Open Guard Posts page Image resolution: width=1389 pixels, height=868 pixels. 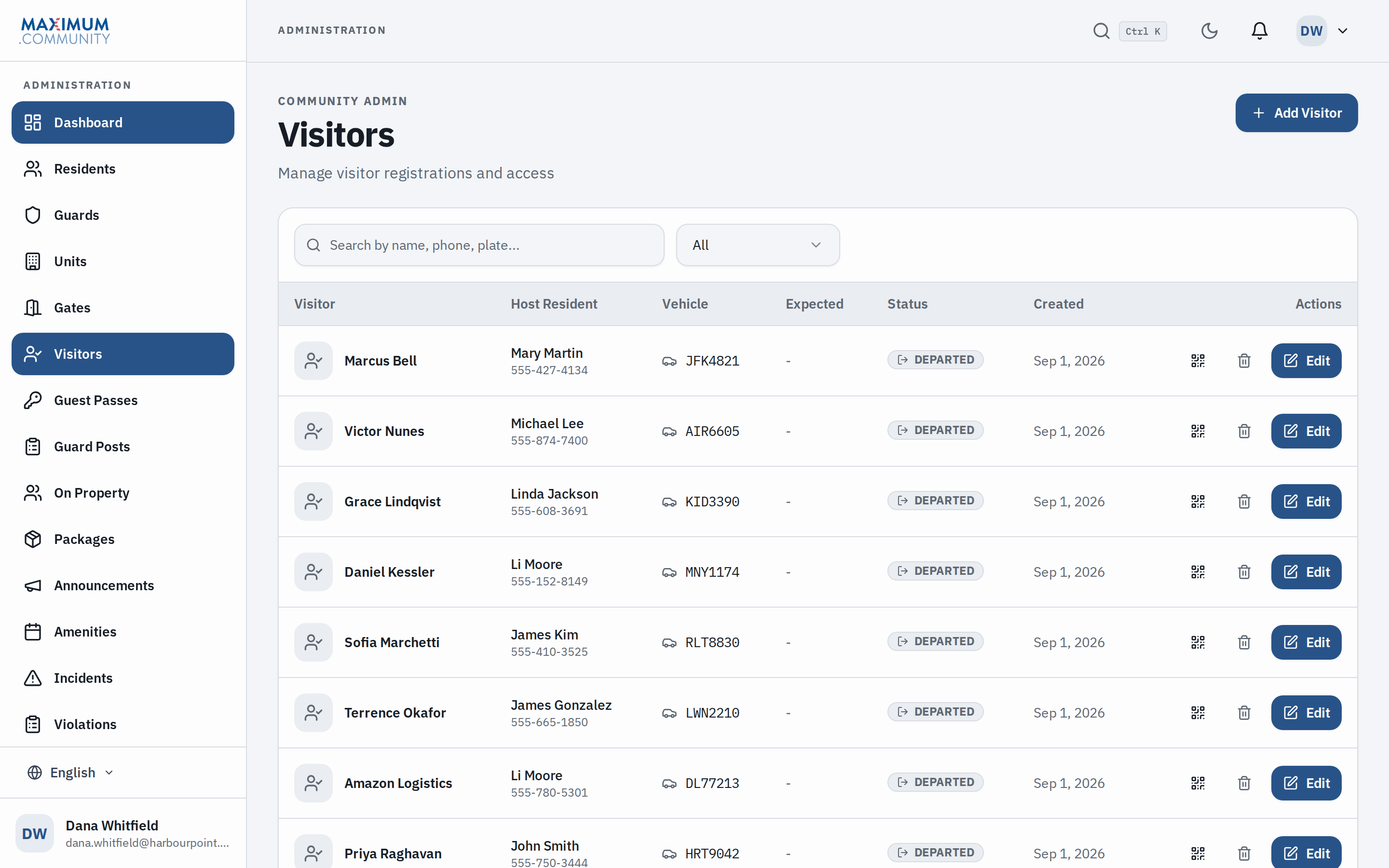pyautogui.click(x=123, y=447)
